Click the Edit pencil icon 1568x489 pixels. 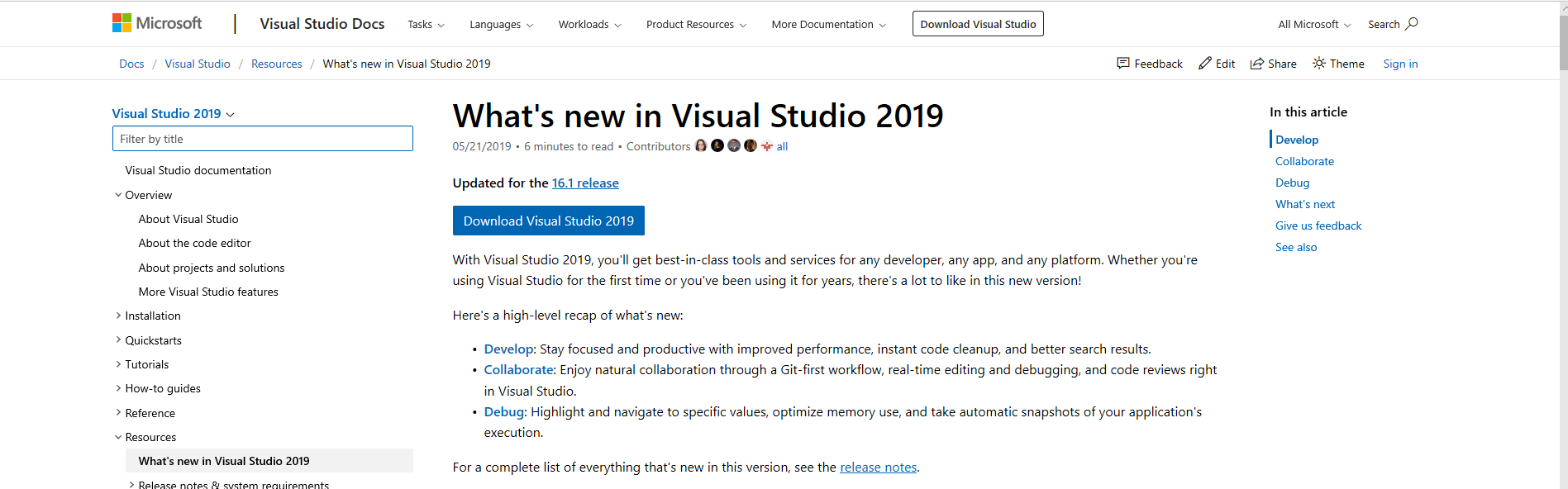click(x=1205, y=63)
